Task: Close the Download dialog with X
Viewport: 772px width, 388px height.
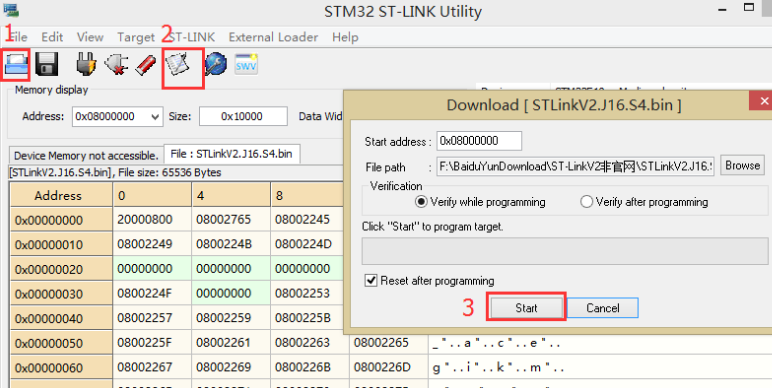Action: [763, 101]
